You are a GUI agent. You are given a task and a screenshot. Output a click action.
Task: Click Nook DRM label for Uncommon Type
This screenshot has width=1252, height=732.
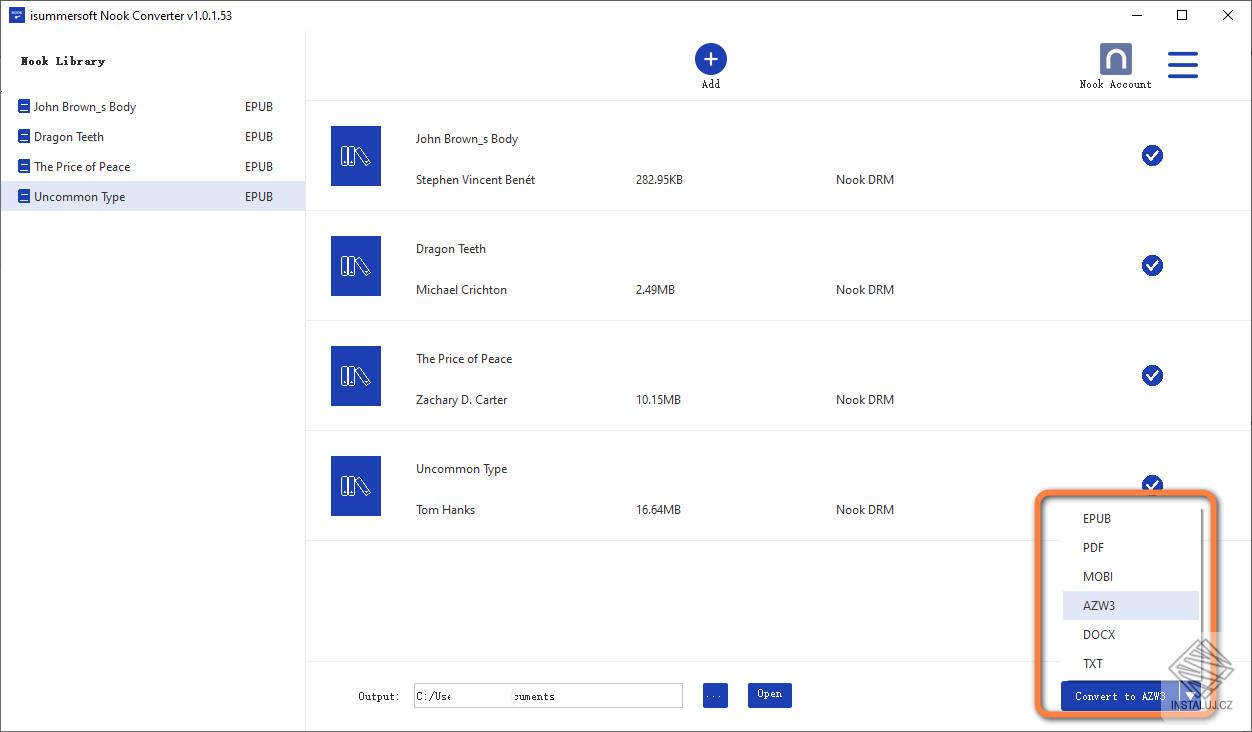(865, 510)
